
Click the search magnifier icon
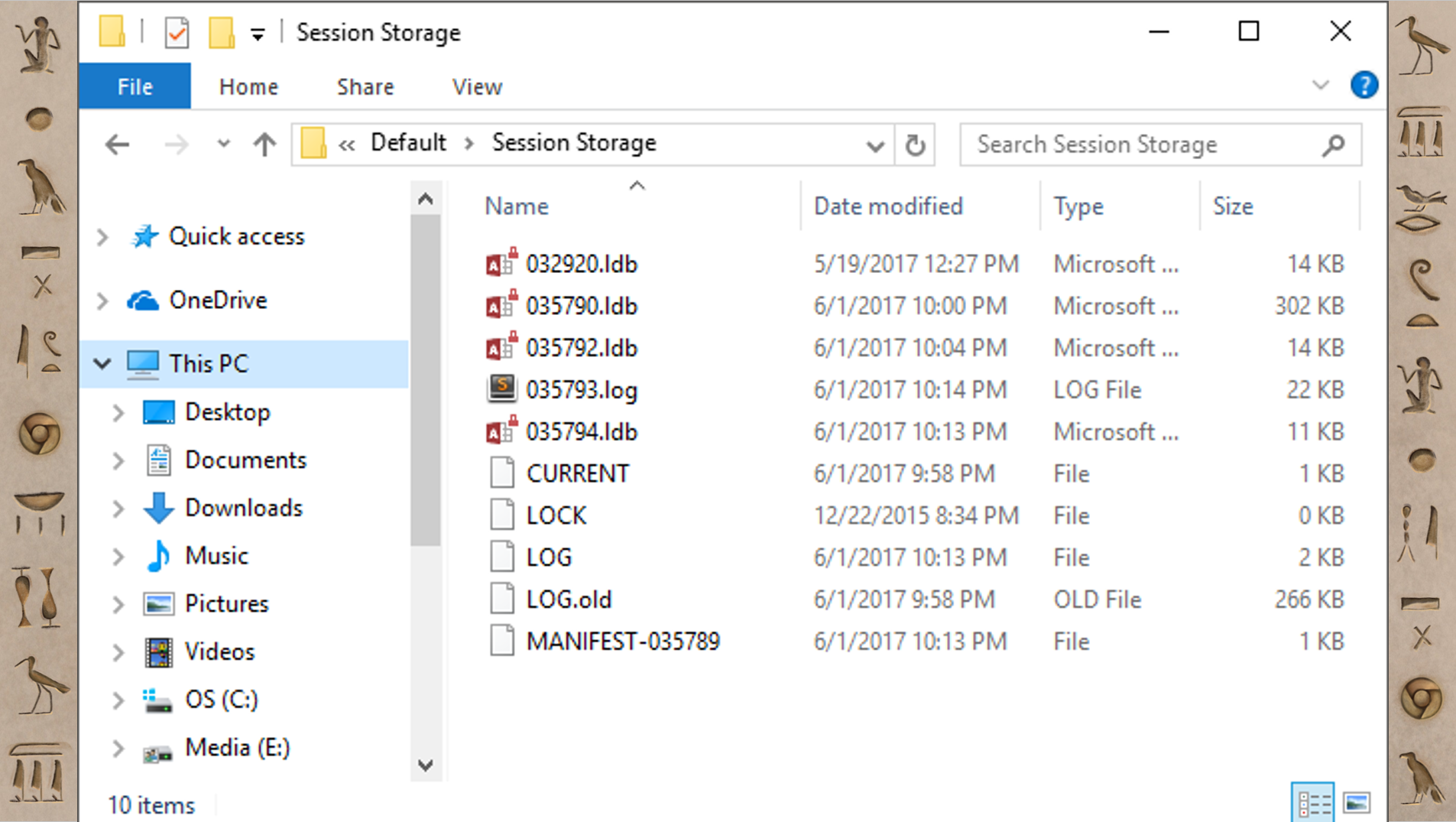(1334, 144)
